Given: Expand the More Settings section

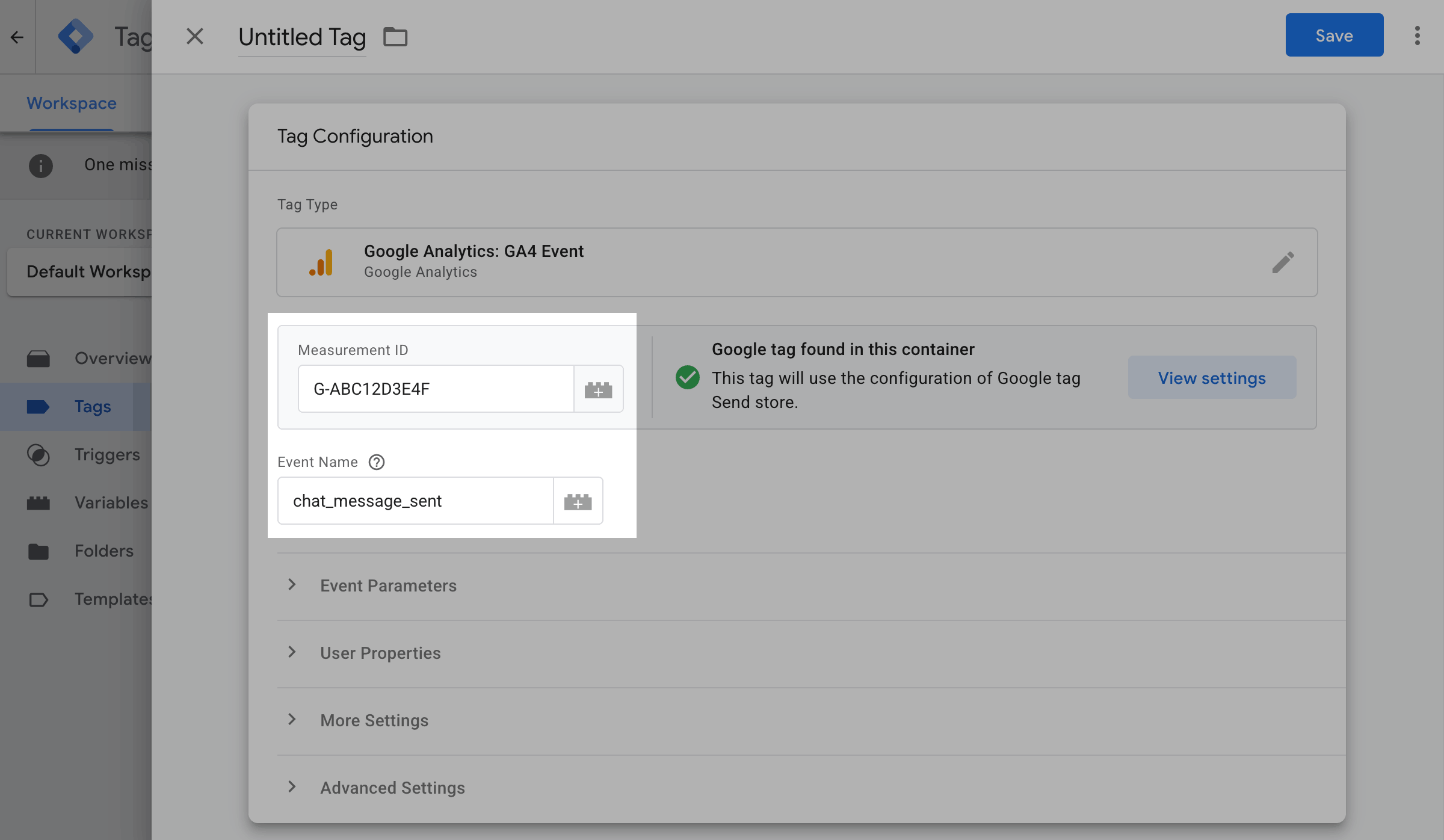Looking at the screenshot, I should pos(374,720).
